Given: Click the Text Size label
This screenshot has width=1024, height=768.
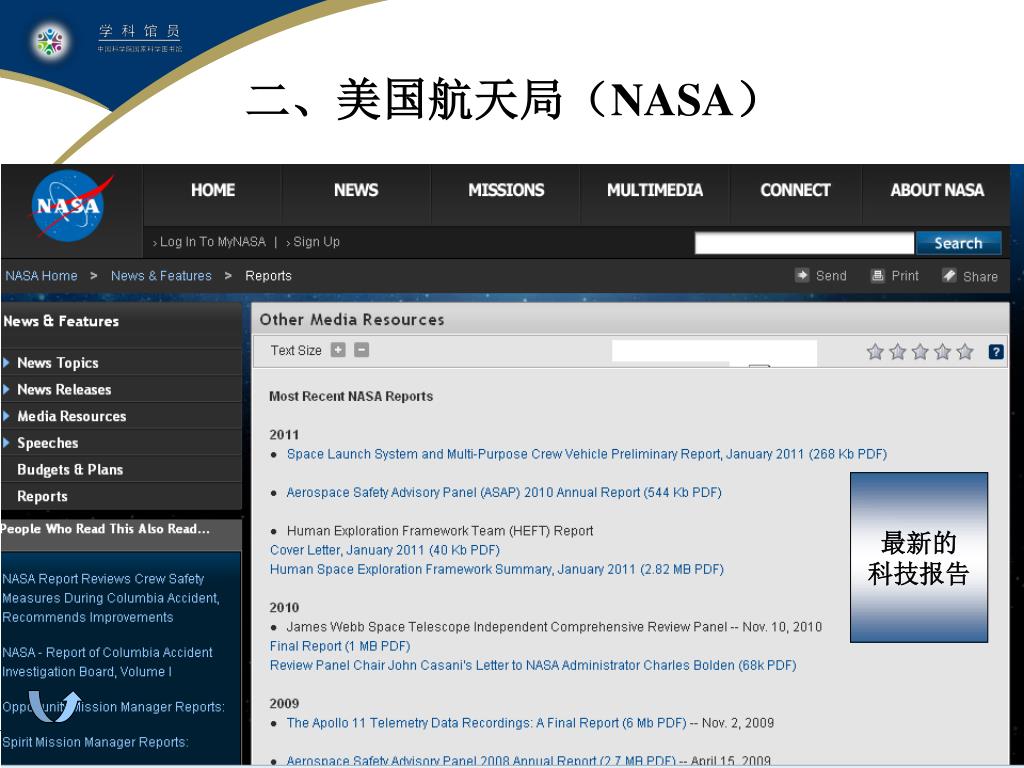Looking at the screenshot, I should [296, 351].
